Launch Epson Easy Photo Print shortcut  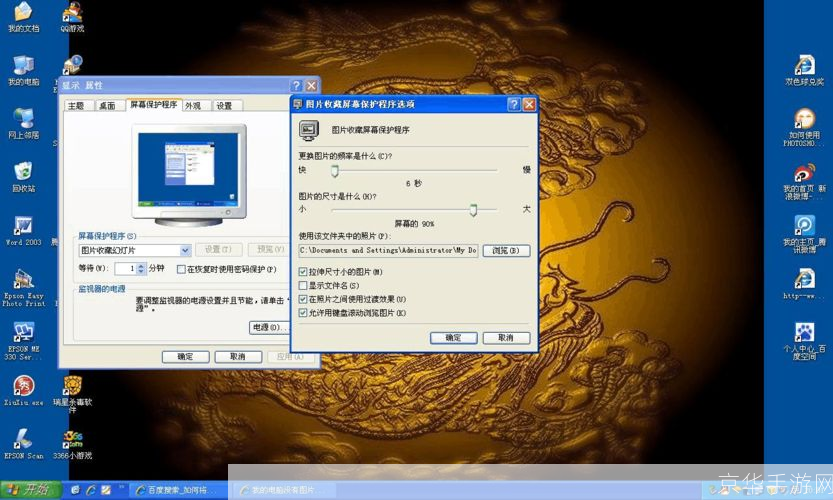pyautogui.click(x=23, y=287)
